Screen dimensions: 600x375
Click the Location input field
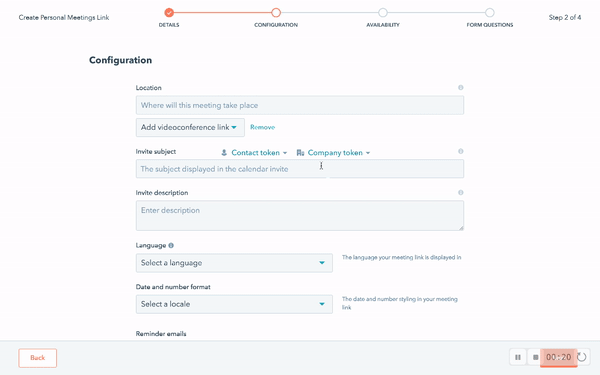point(300,105)
